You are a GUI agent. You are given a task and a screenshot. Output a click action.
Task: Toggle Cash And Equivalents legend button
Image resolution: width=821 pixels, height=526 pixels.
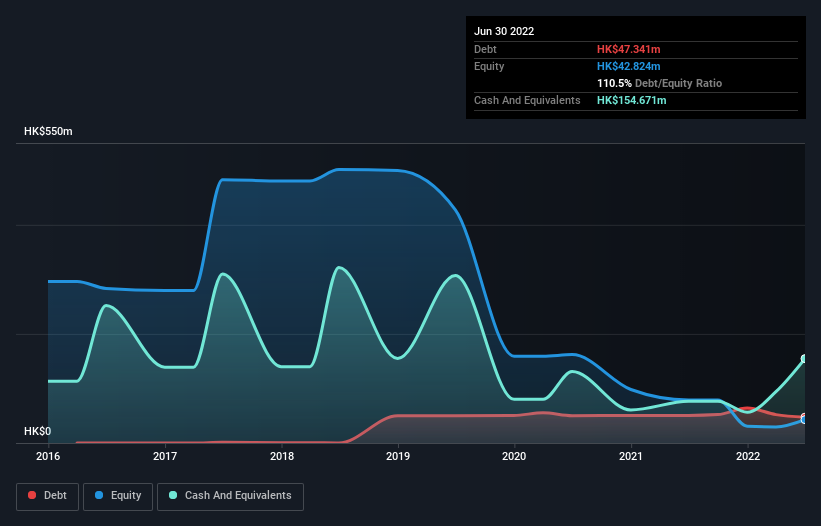click(230, 496)
